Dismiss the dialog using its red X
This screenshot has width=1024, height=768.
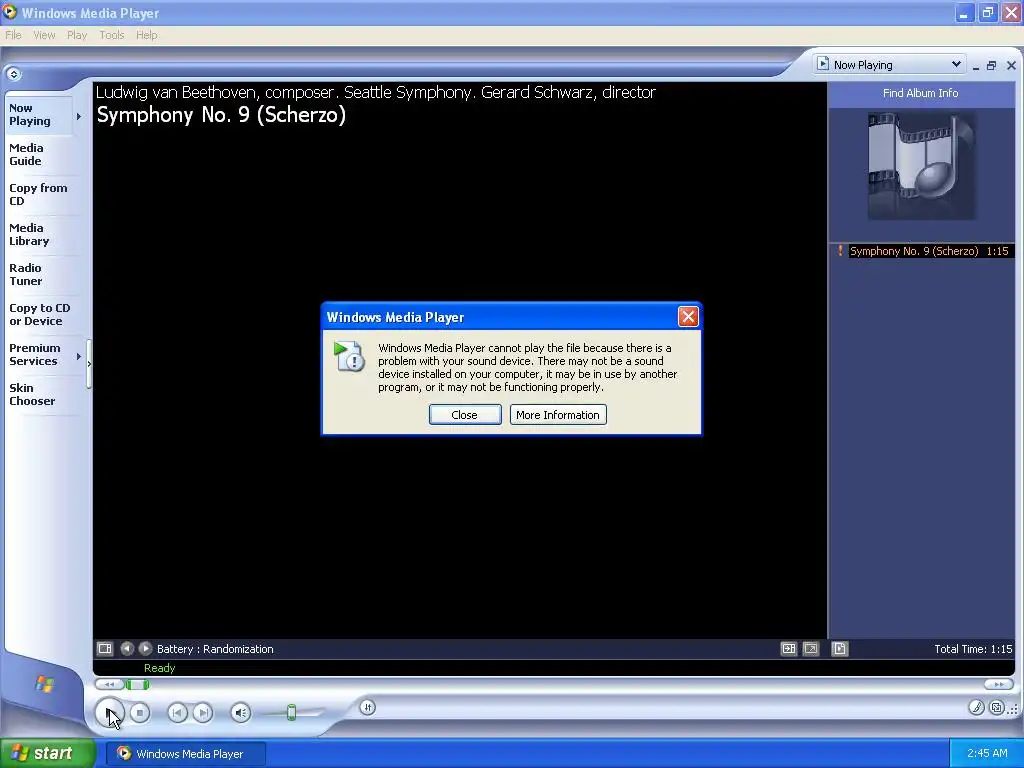pos(688,317)
